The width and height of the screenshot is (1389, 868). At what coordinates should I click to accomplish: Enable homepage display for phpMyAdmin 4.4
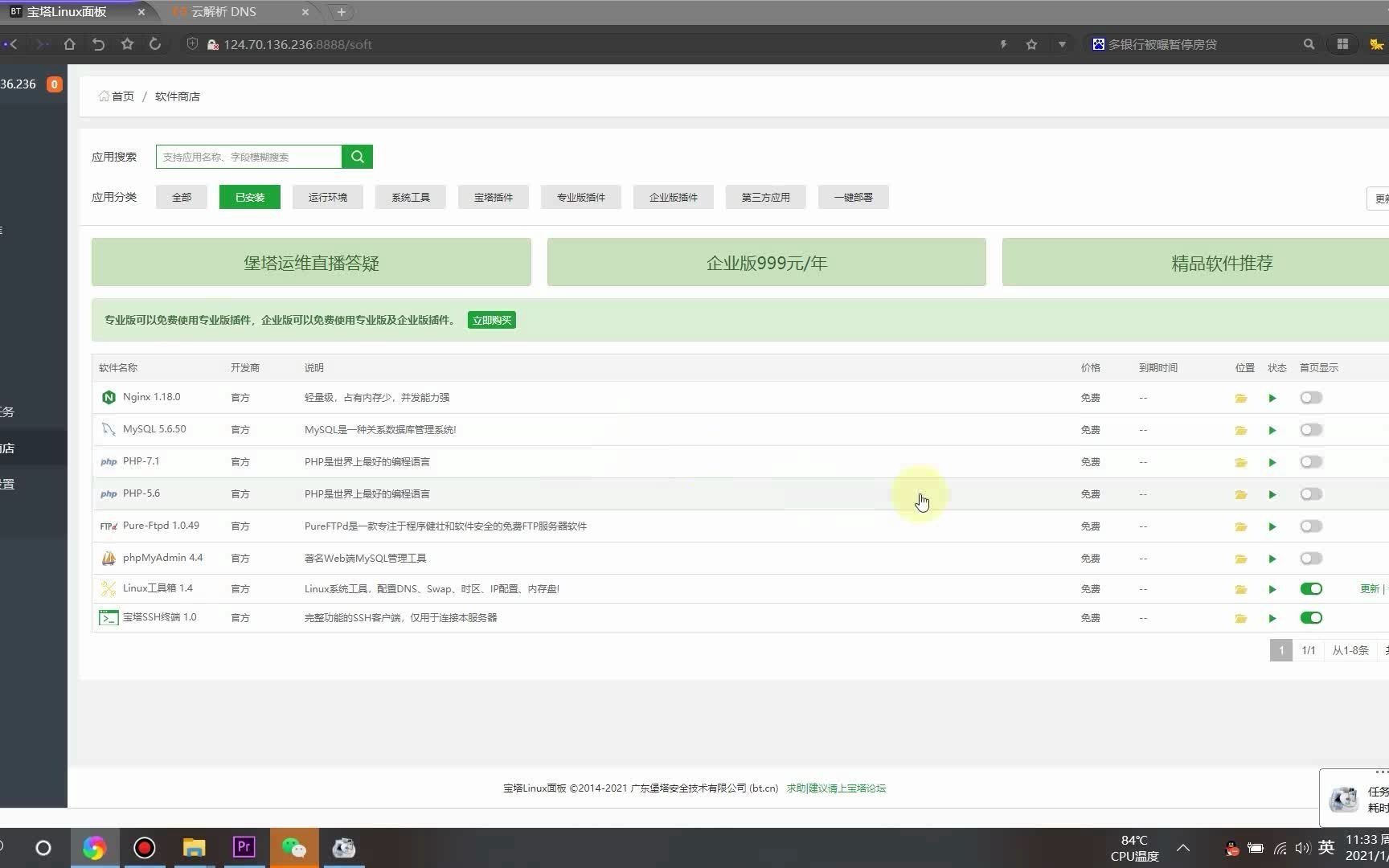click(x=1311, y=559)
